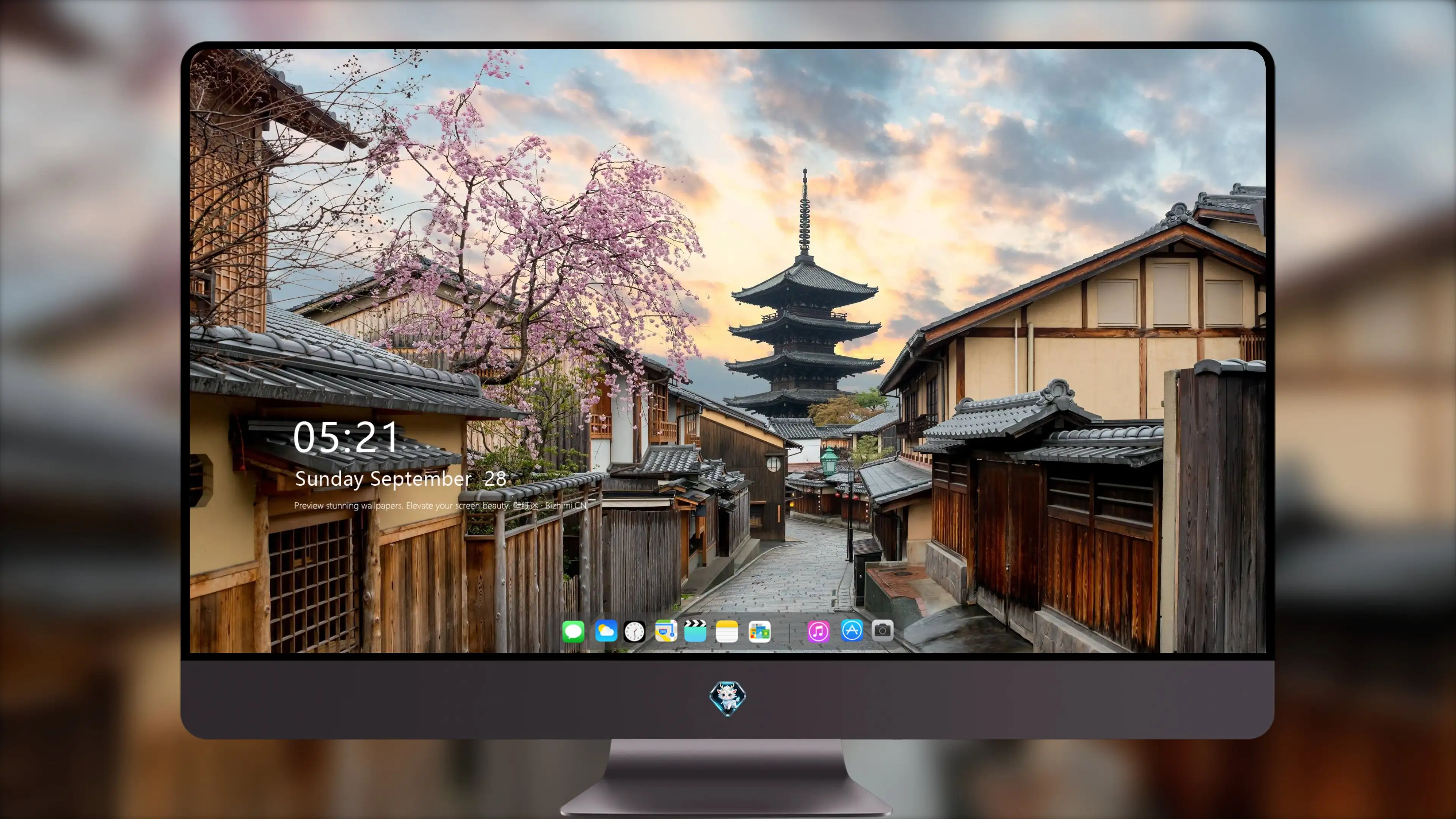
Task: Open the Newsstand app icon
Action: (x=759, y=631)
